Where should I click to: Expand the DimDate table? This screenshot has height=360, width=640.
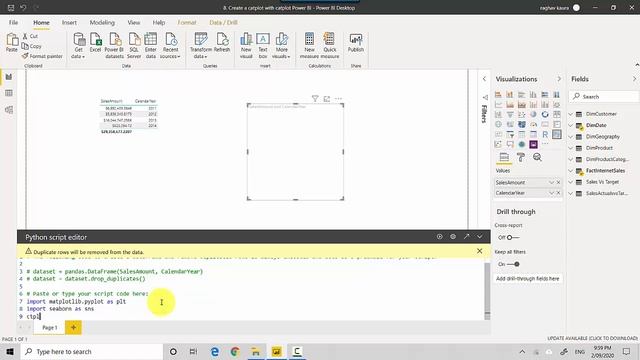coord(571,125)
